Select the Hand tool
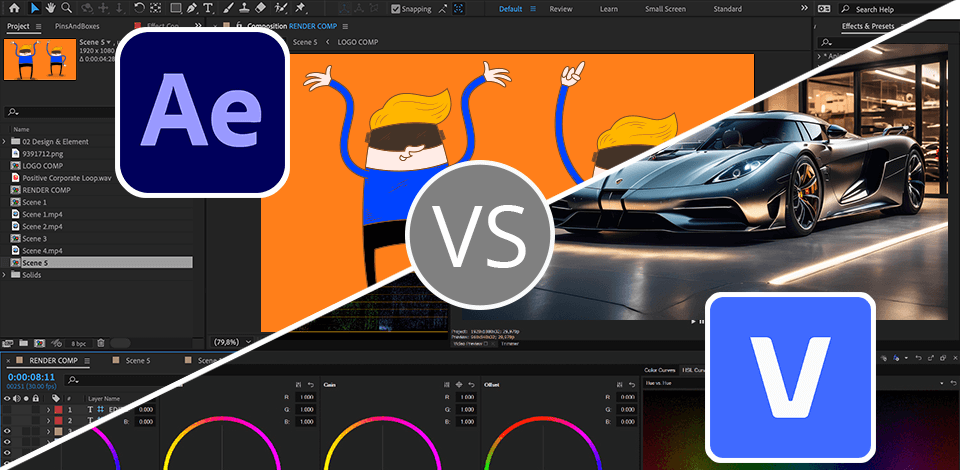 pyautogui.click(x=50, y=8)
